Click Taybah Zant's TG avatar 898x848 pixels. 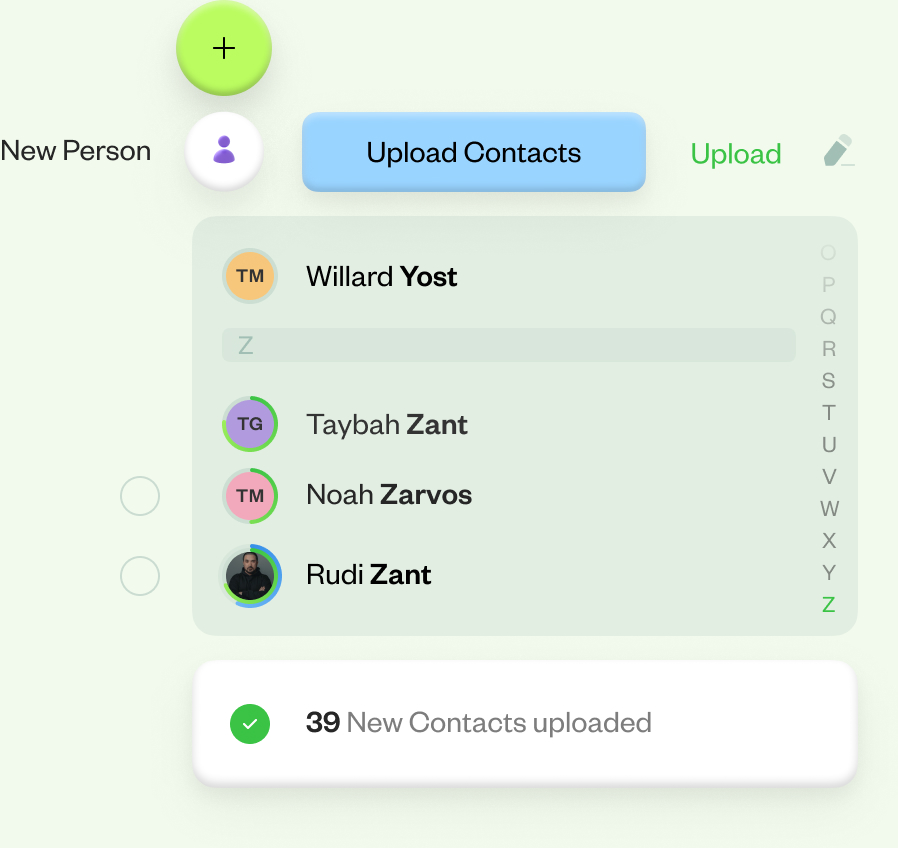(250, 424)
